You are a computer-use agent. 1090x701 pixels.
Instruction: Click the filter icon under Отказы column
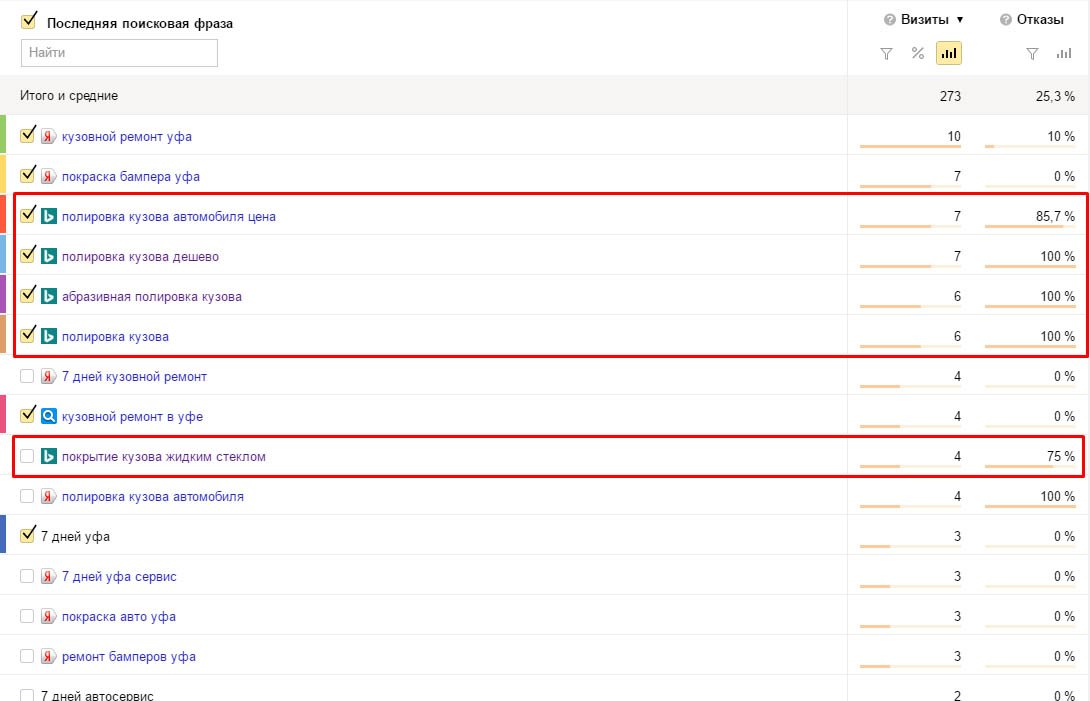tap(1032, 54)
